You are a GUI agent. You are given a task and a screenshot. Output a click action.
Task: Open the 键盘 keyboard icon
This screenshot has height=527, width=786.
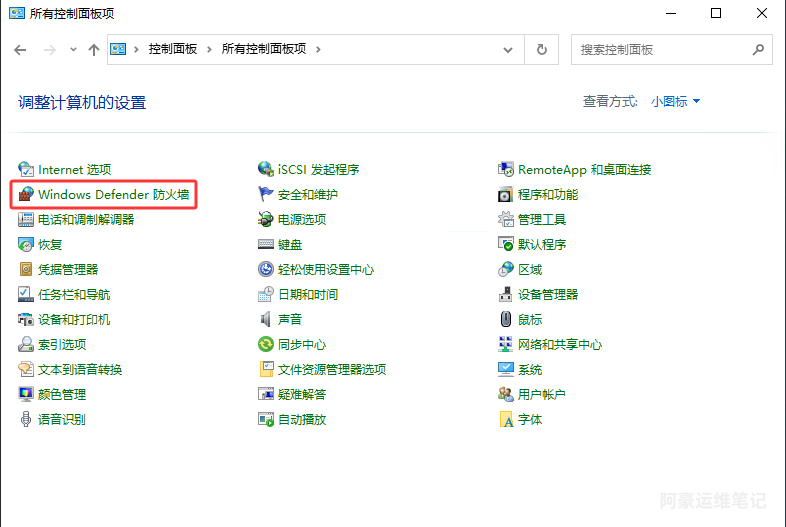[266, 244]
